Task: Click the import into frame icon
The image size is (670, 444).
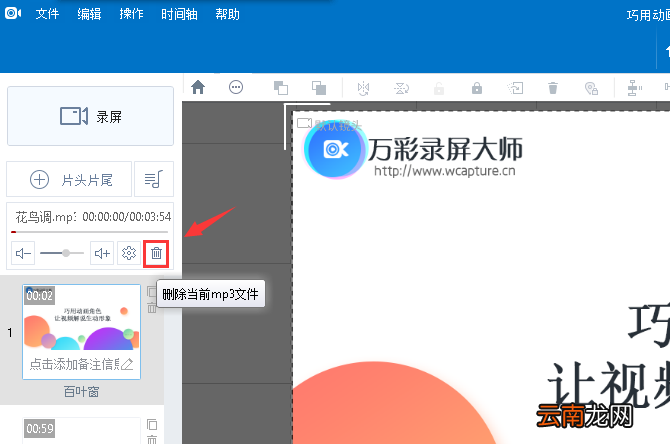Action: pyautogui.click(x=515, y=88)
